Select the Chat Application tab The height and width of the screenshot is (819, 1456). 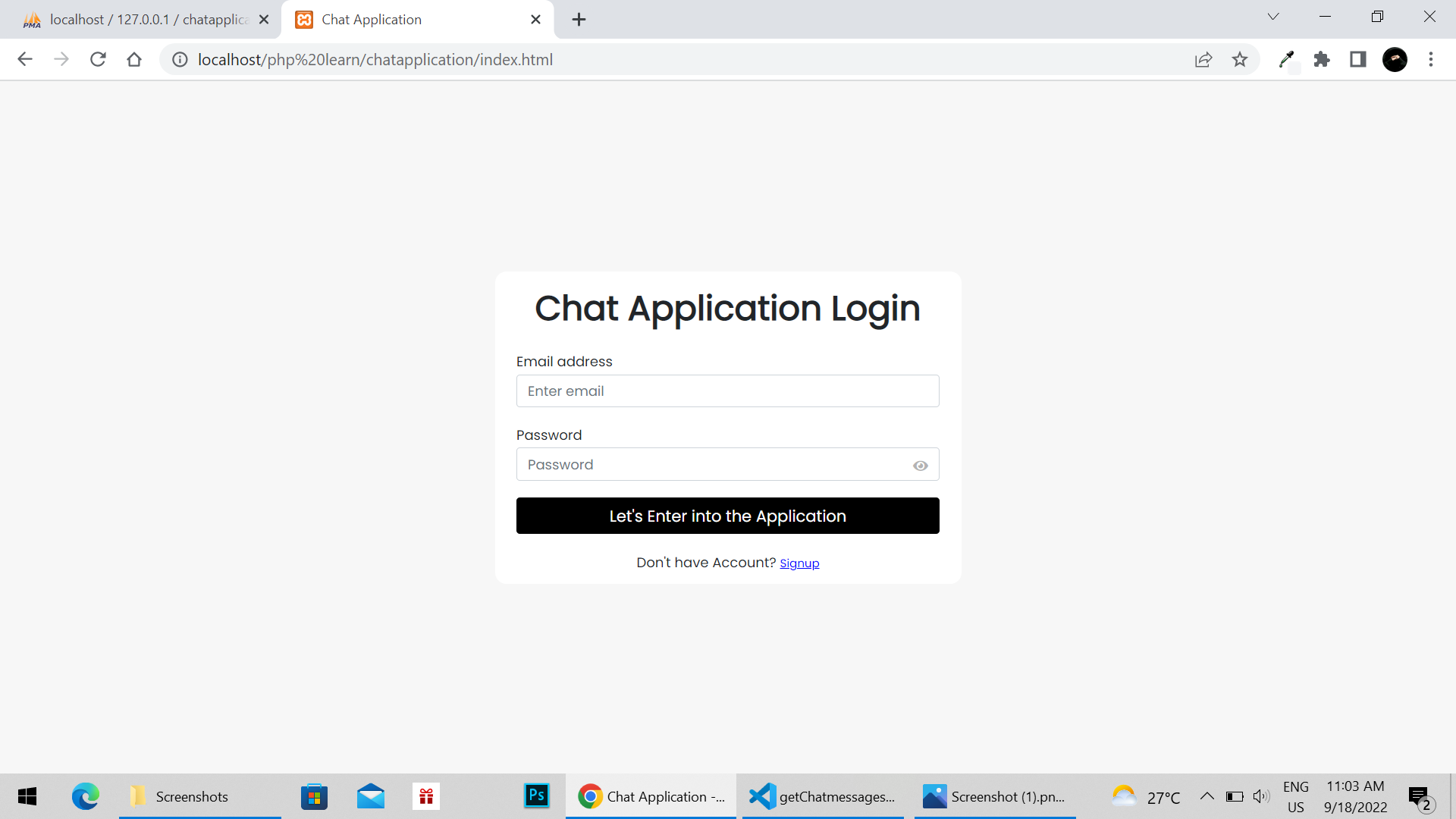tap(417, 20)
